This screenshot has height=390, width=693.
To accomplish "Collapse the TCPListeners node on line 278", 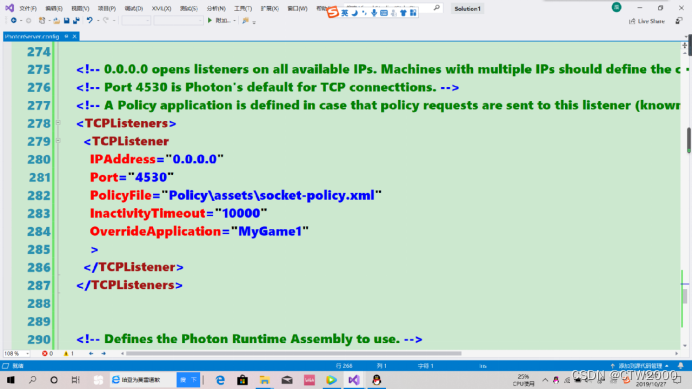I will click(58, 122).
